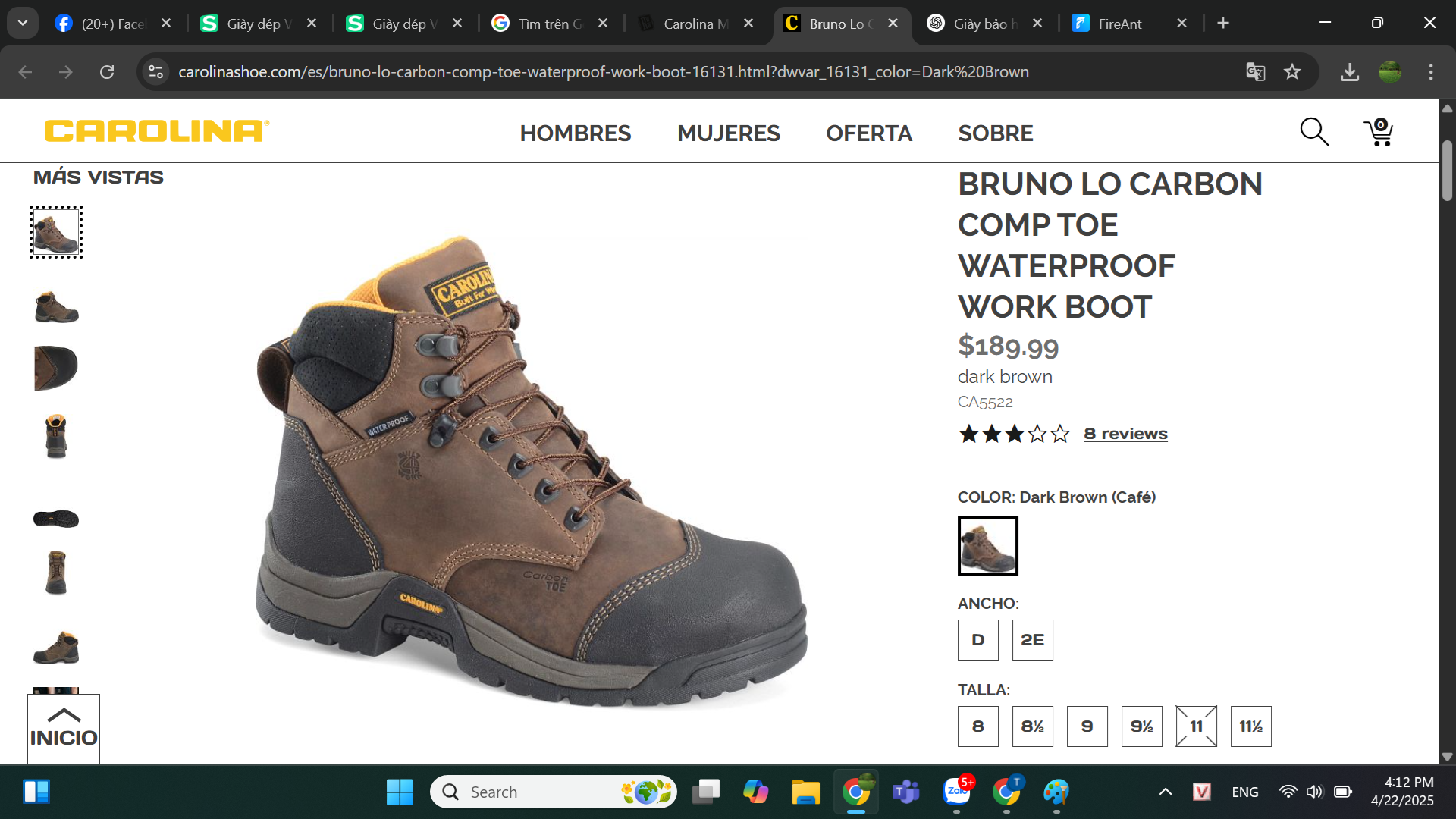Open Zalo from the taskbar

[956, 792]
